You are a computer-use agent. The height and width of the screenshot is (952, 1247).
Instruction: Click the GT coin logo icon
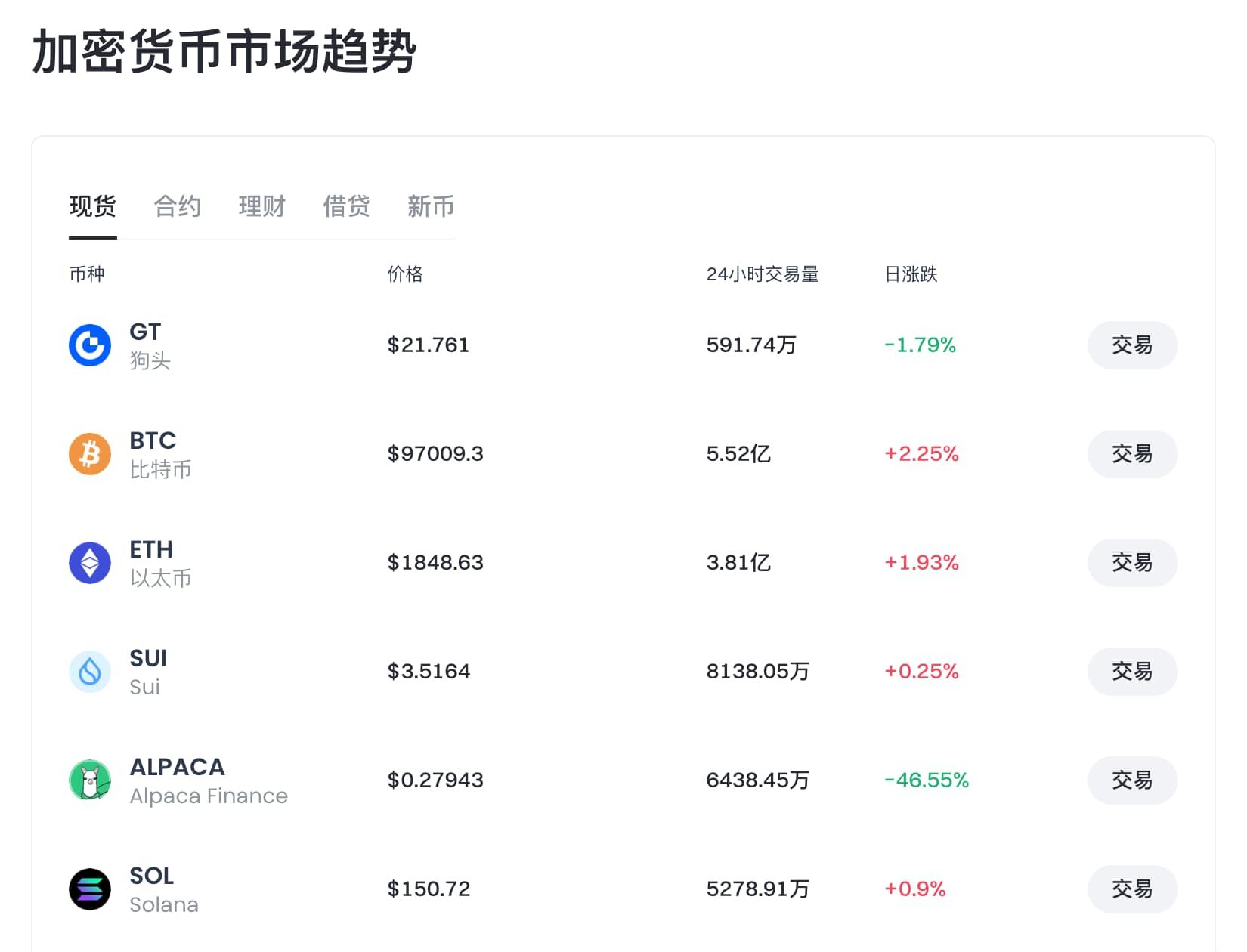pyautogui.click(x=90, y=345)
